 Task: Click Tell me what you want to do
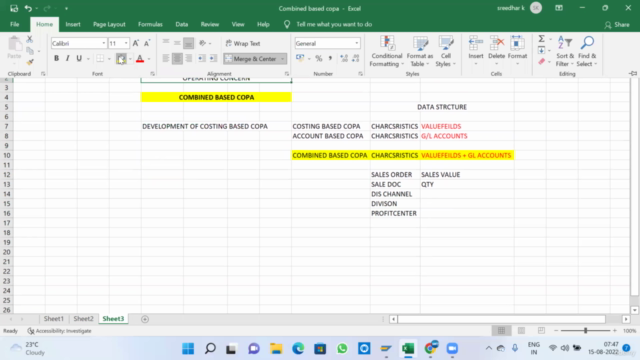coord(334,24)
